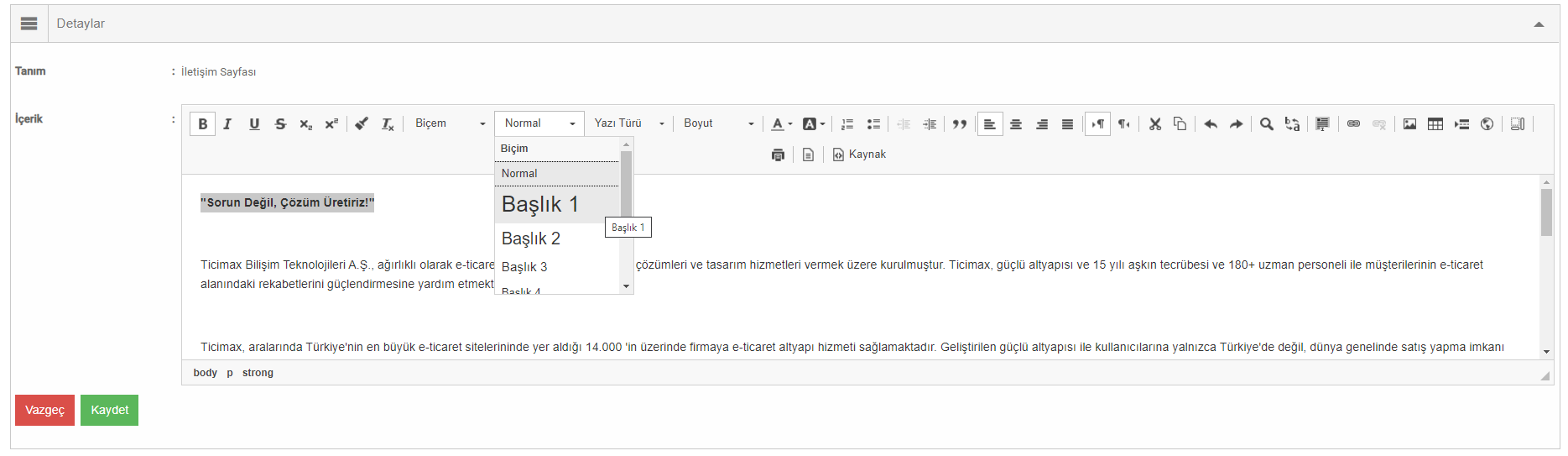Click the copy formatting brush icon
1568x456 pixels.
click(362, 123)
